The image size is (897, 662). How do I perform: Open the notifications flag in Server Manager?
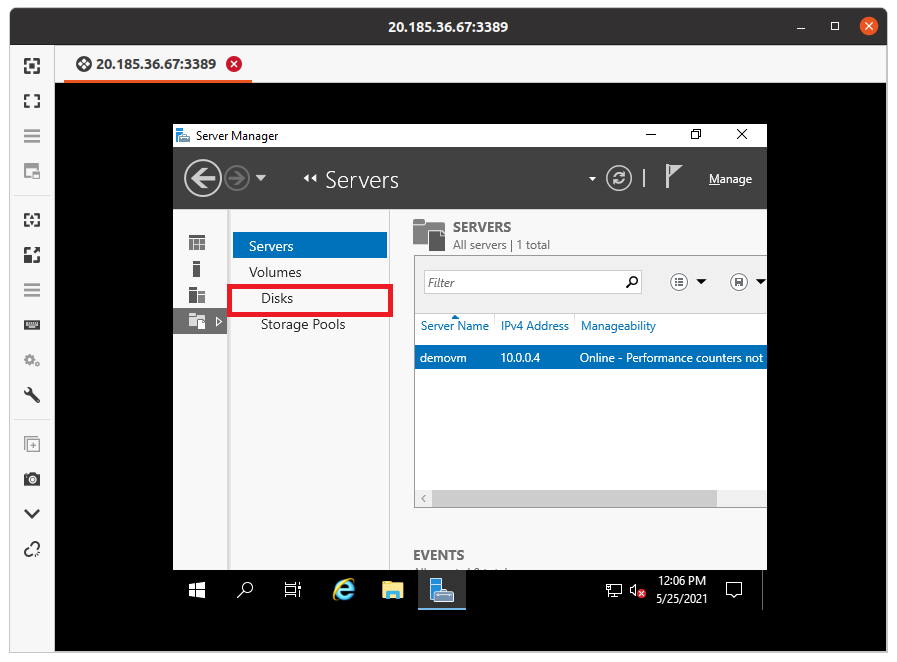(x=673, y=176)
